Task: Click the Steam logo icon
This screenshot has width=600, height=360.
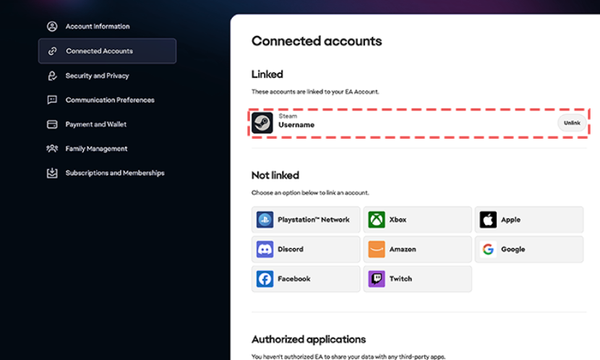Action: [262, 123]
